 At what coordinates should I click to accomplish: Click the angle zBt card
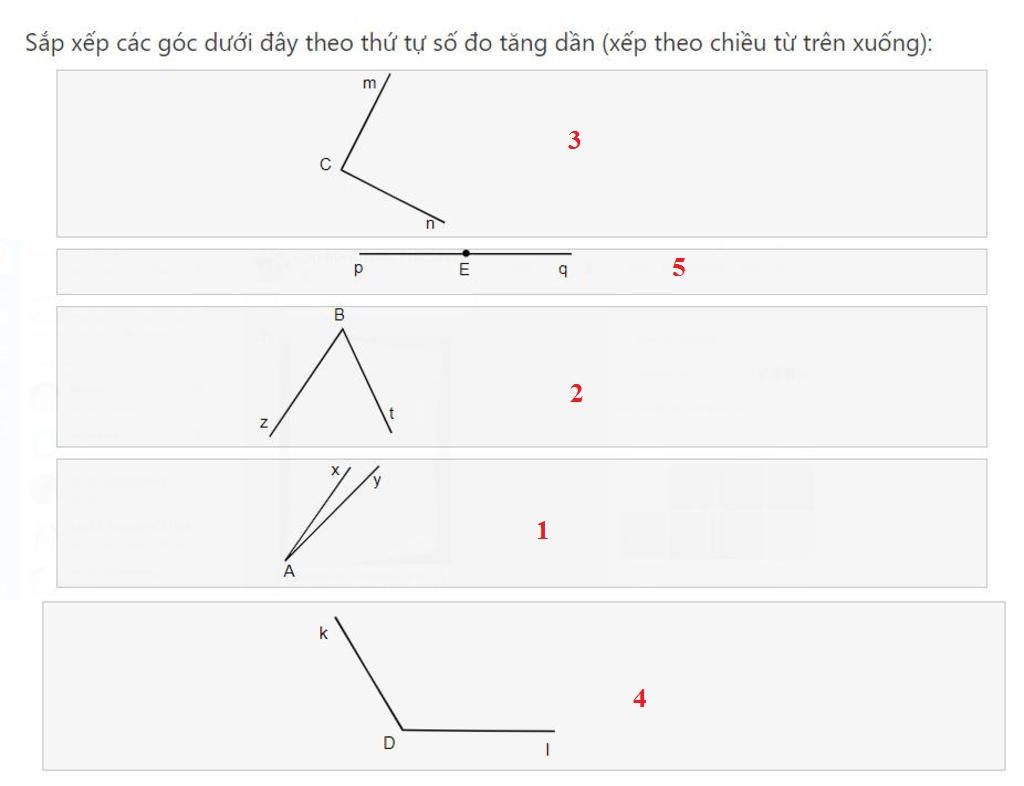point(750,376)
